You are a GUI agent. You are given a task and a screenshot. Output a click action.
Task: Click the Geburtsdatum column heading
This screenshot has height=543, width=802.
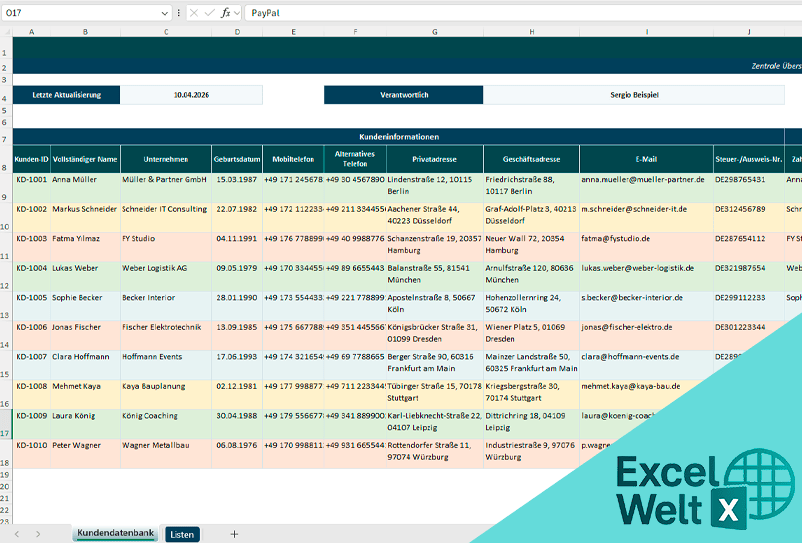pos(237,159)
